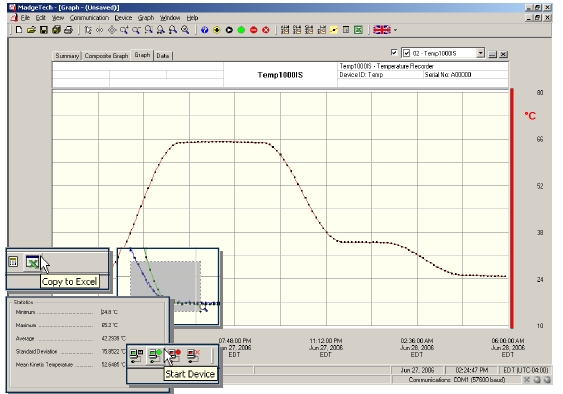Open the Graph menu in the menu bar
The height and width of the screenshot is (394, 563).
pyautogui.click(x=146, y=18)
